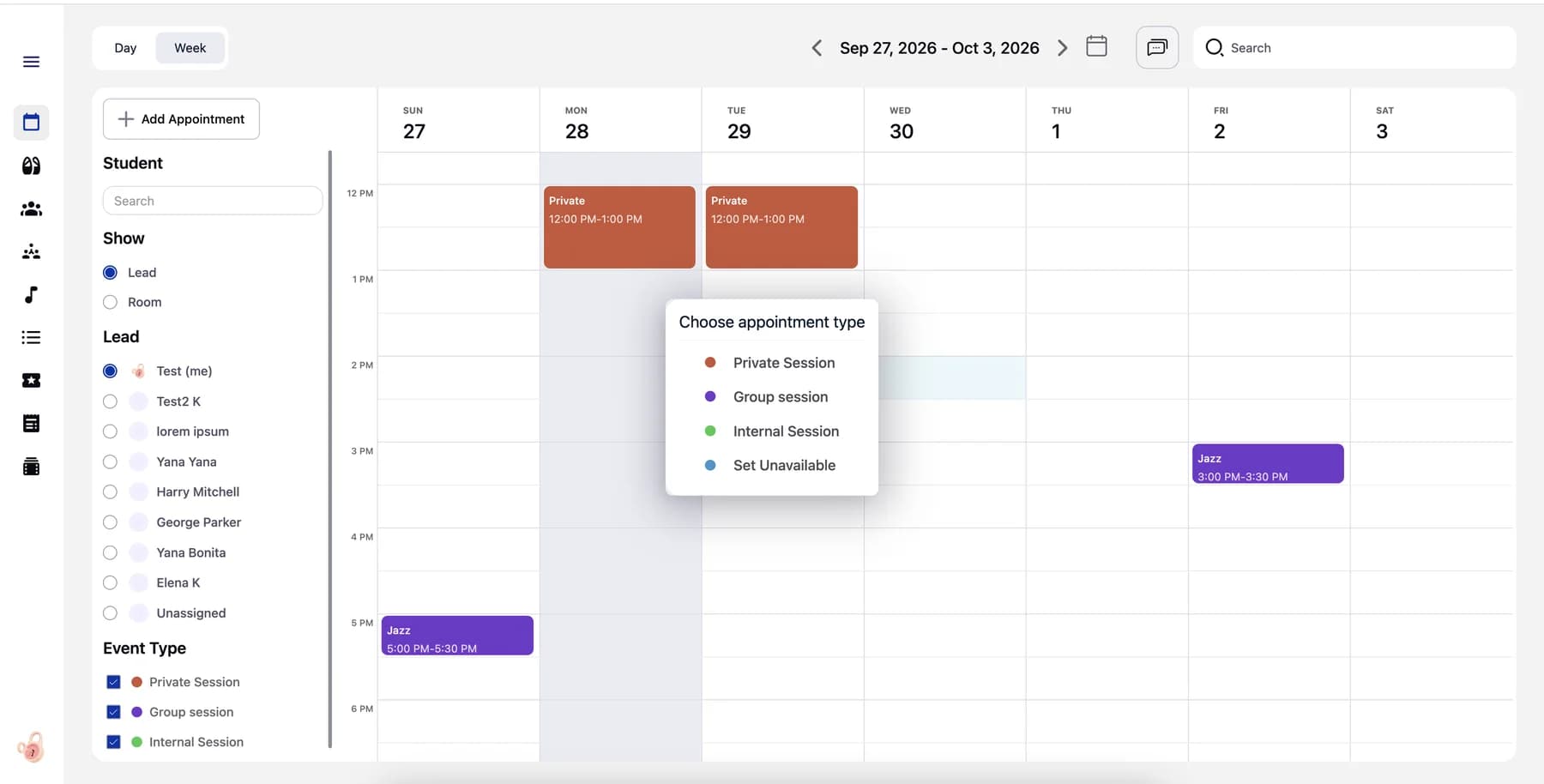Image resolution: width=1544 pixels, height=784 pixels.
Task: Switch to the Day view tab
Action: 125,48
